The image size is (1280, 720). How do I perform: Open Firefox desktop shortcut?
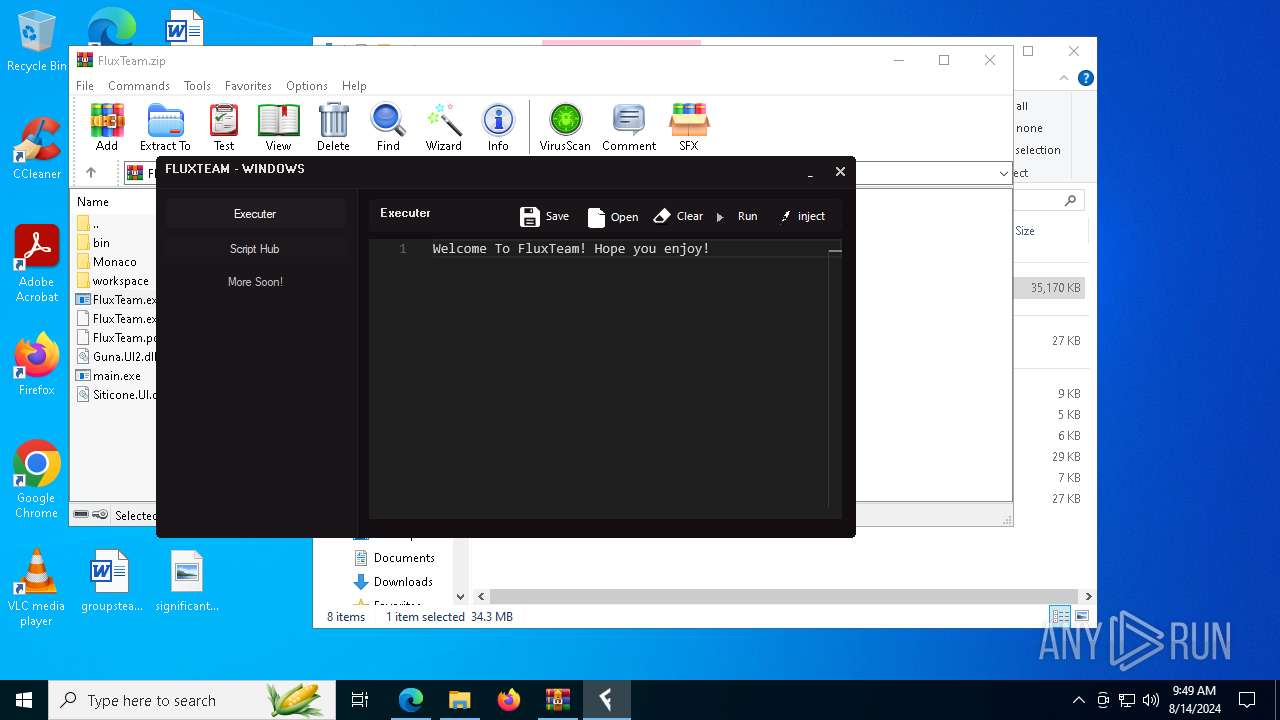[37, 365]
